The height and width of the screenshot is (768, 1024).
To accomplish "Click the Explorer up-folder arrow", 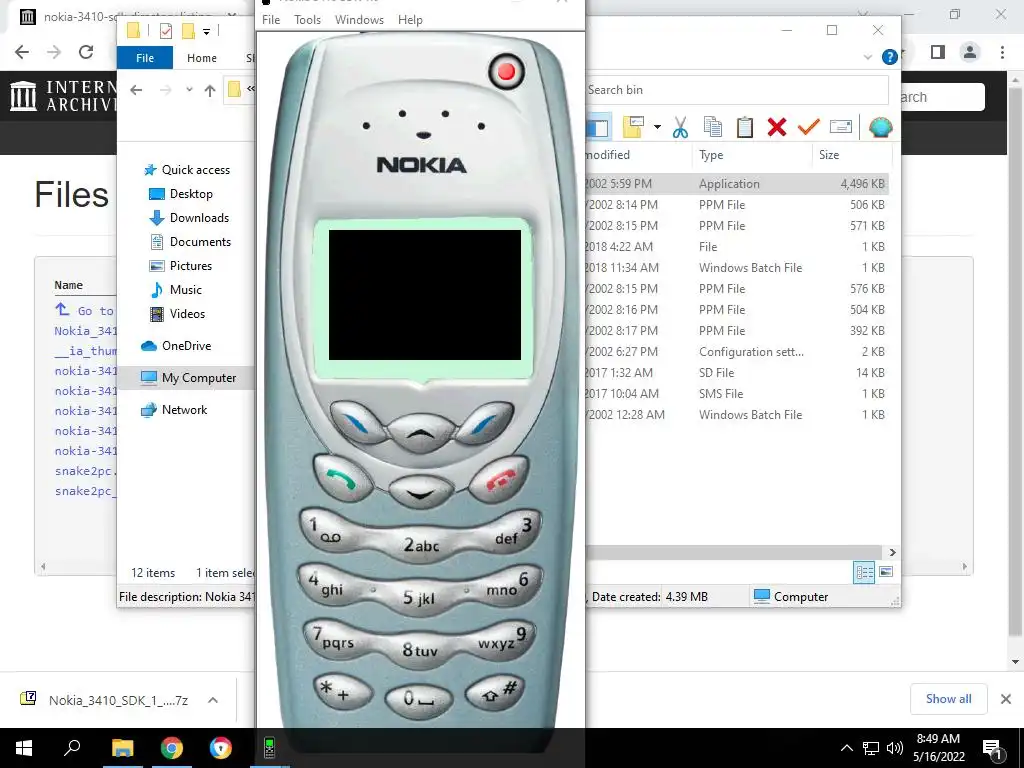I will point(210,90).
